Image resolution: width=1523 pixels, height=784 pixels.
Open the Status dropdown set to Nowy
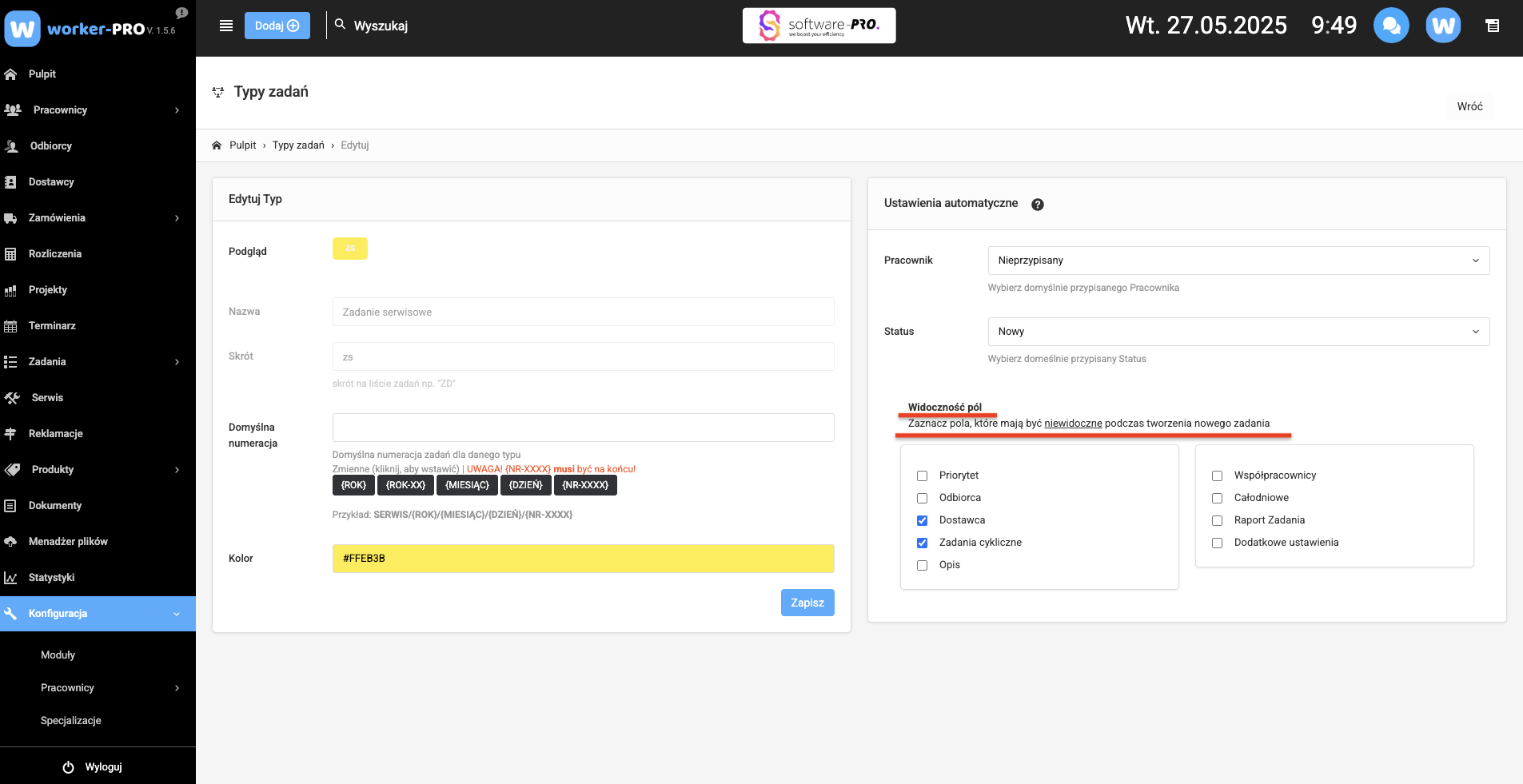point(1238,332)
